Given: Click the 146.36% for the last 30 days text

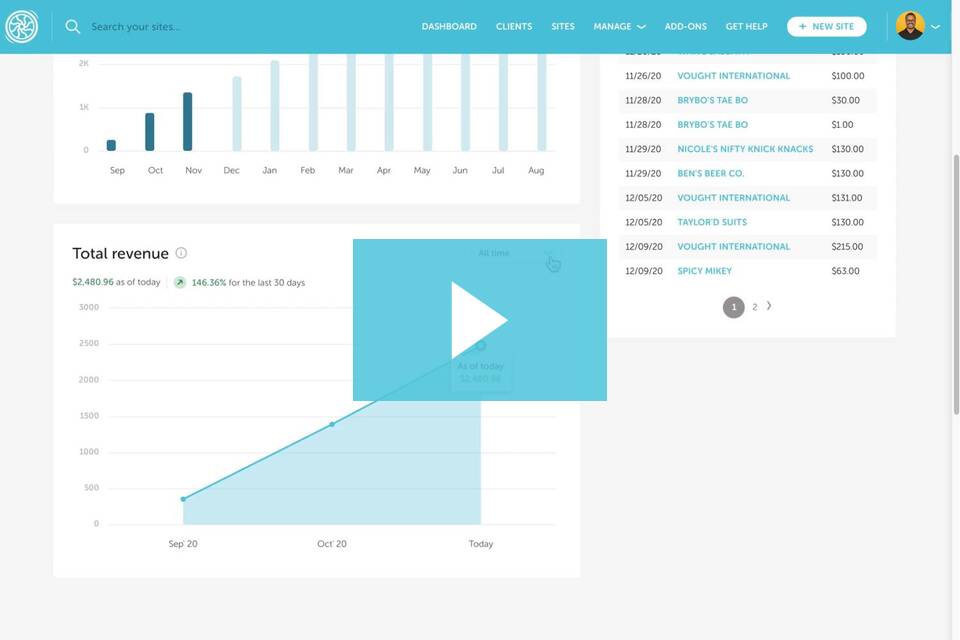Looking at the screenshot, I should click(x=248, y=283).
